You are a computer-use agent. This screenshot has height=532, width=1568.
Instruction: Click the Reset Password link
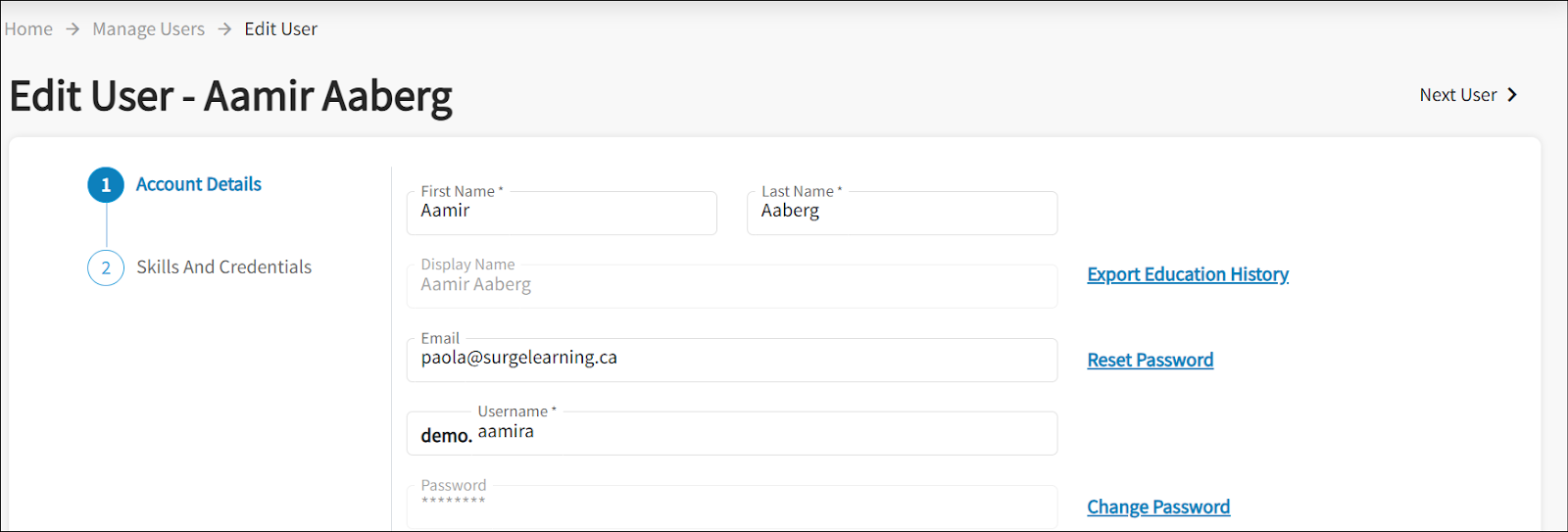(x=1151, y=360)
